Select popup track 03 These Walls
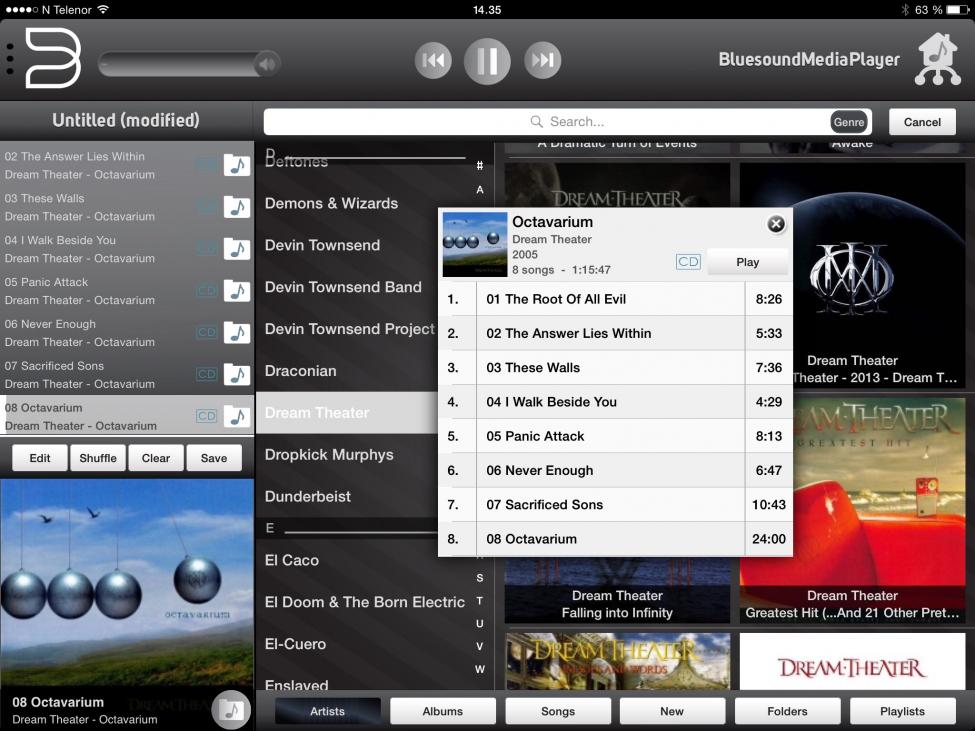This screenshot has height=731, width=975. [616, 367]
